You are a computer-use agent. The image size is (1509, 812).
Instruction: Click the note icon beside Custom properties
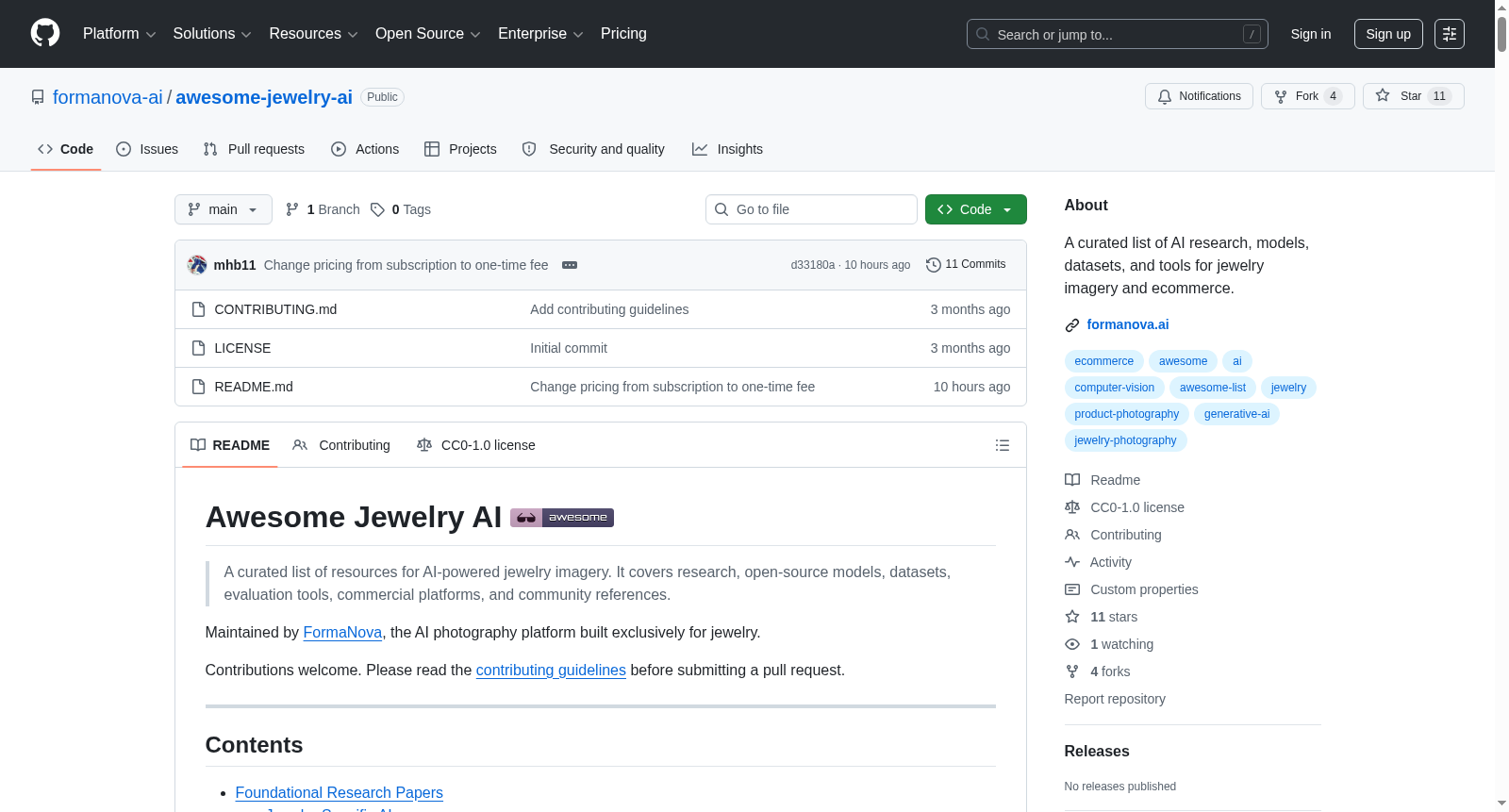[x=1072, y=589]
